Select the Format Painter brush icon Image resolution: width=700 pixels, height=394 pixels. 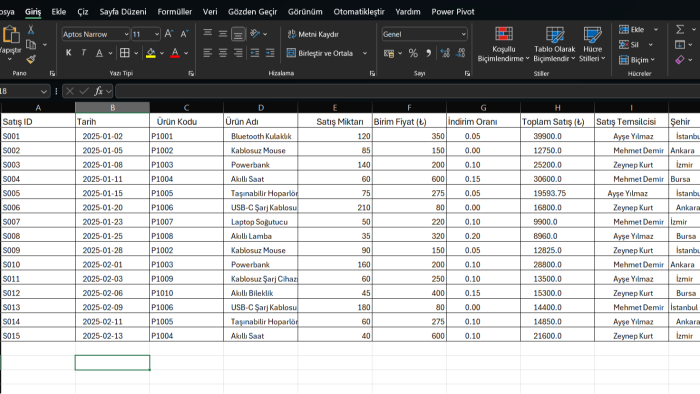click(x=31, y=59)
